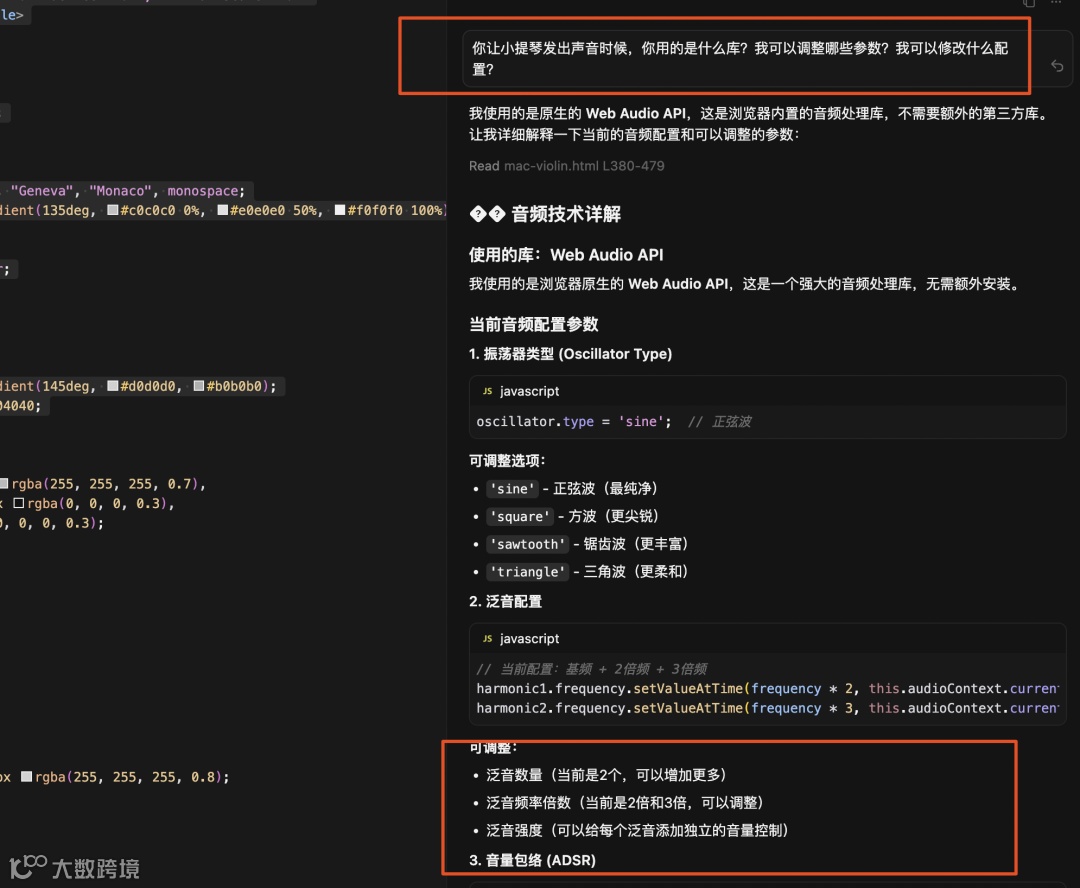The width and height of the screenshot is (1080, 888).
Task: Open the three-dots more options menu at top
Action: tap(1056, 3)
